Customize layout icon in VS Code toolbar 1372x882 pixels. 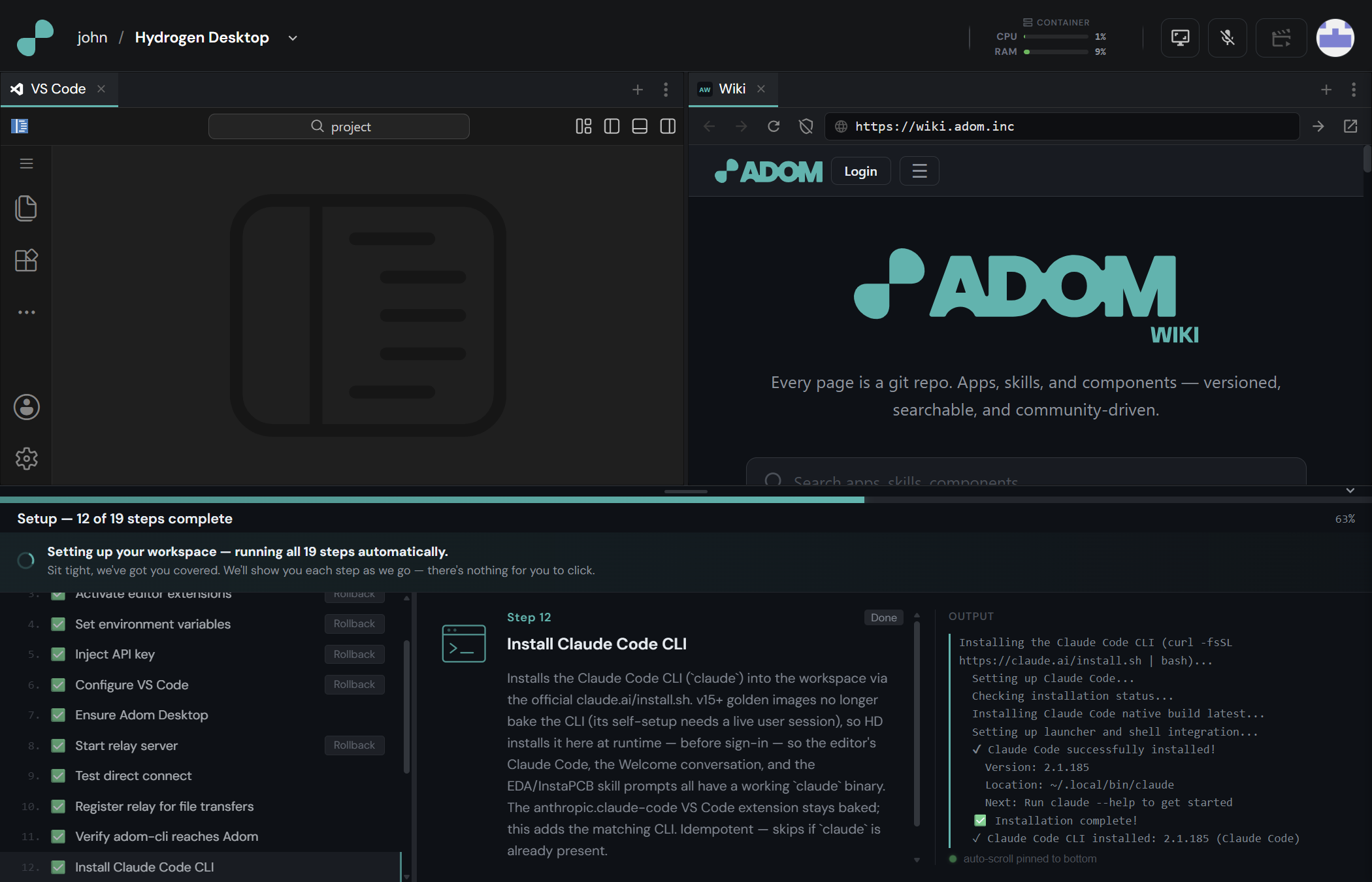(x=583, y=126)
